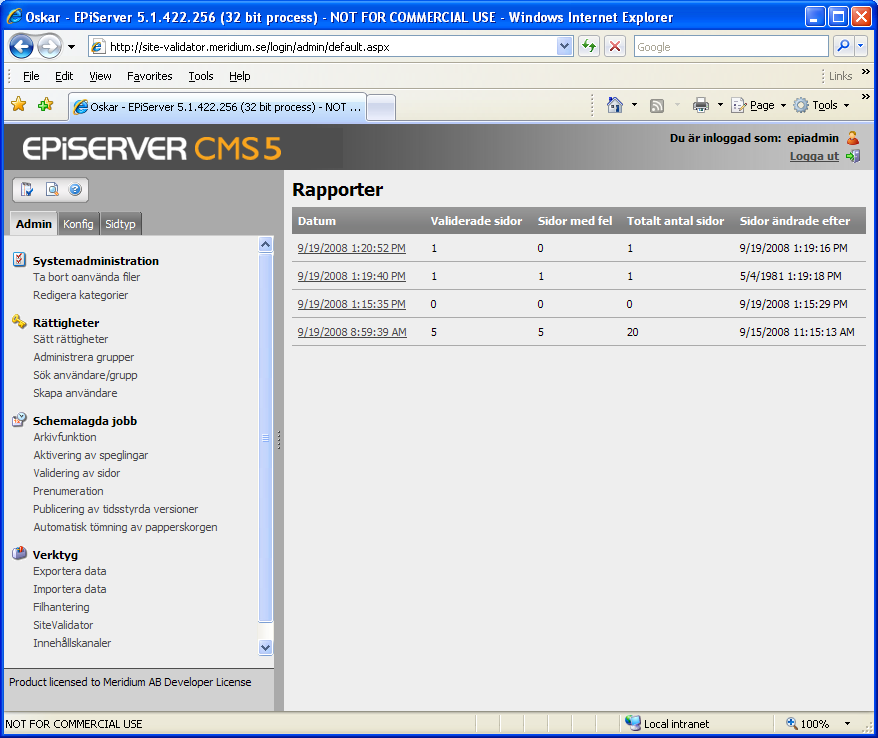
Task: Click the Rättigheter keys icon
Action: point(19,321)
